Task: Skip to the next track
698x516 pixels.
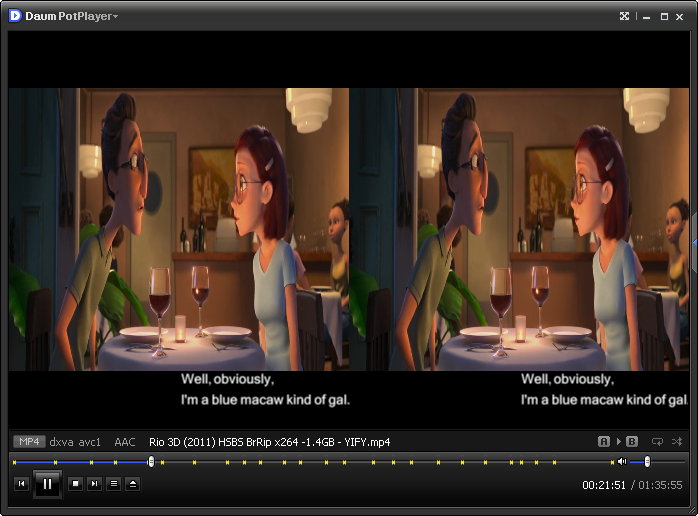Action: (x=94, y=484)
